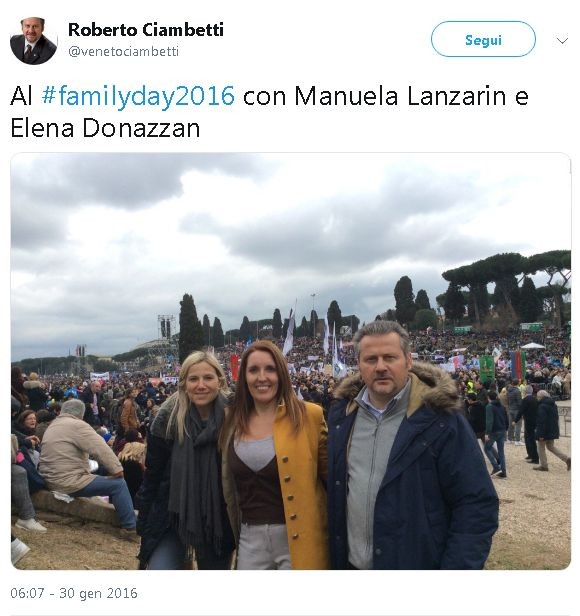The image size is (580, 616).
Task: Click the woman in yellow coat in photo
Action: tap(275, 456)
